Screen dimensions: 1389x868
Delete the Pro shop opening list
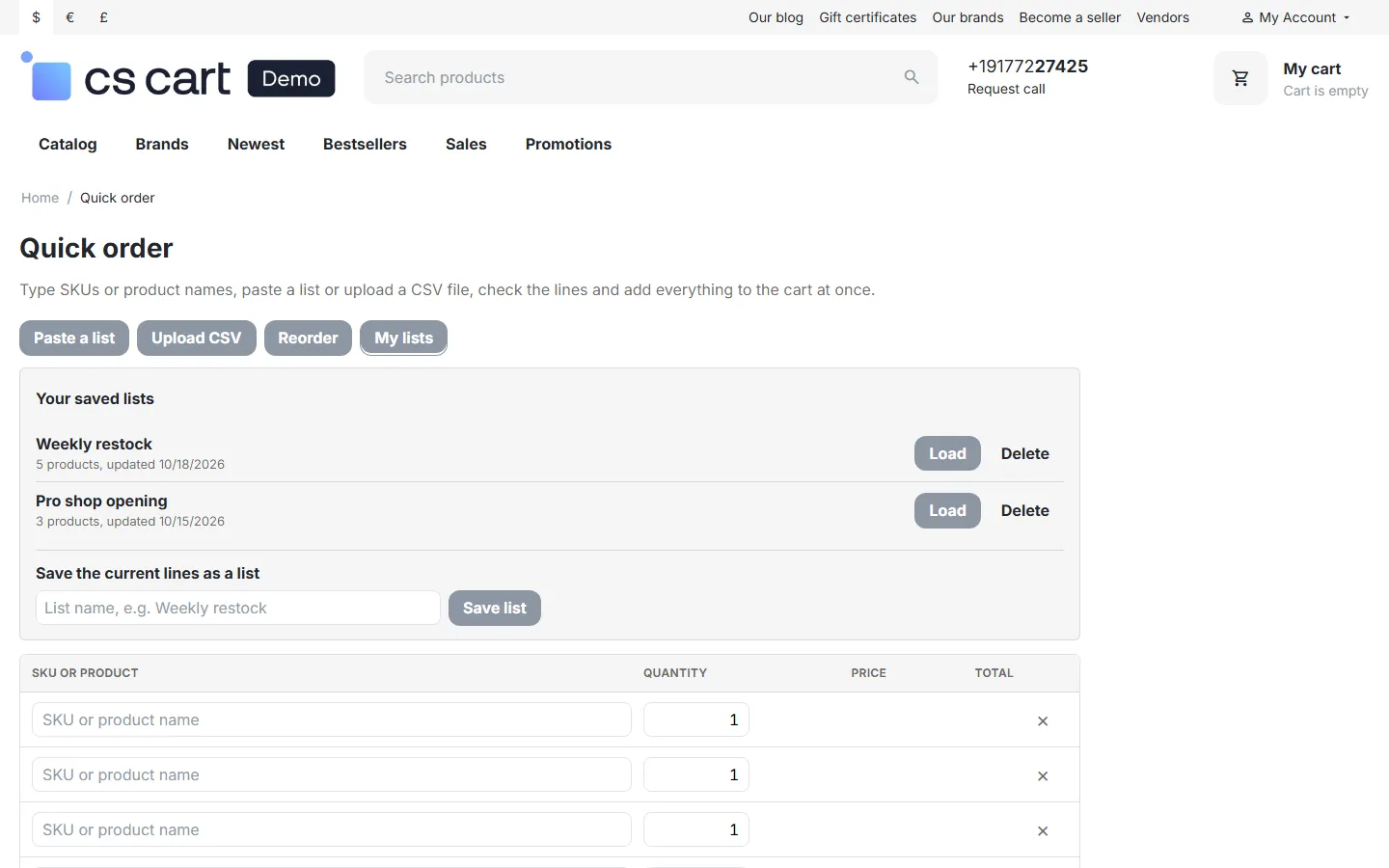(1025, 510)
